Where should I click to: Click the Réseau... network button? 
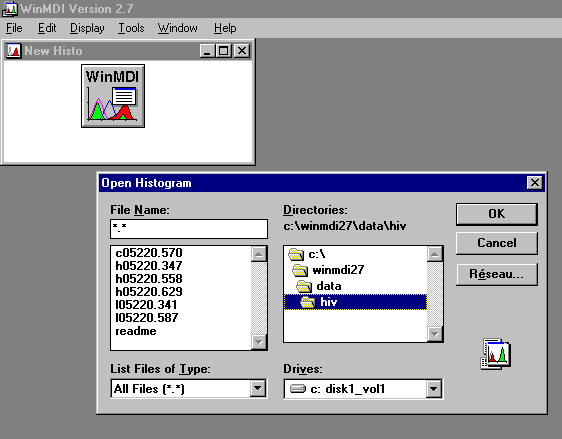pyautogui.click(x=496, y=274)
